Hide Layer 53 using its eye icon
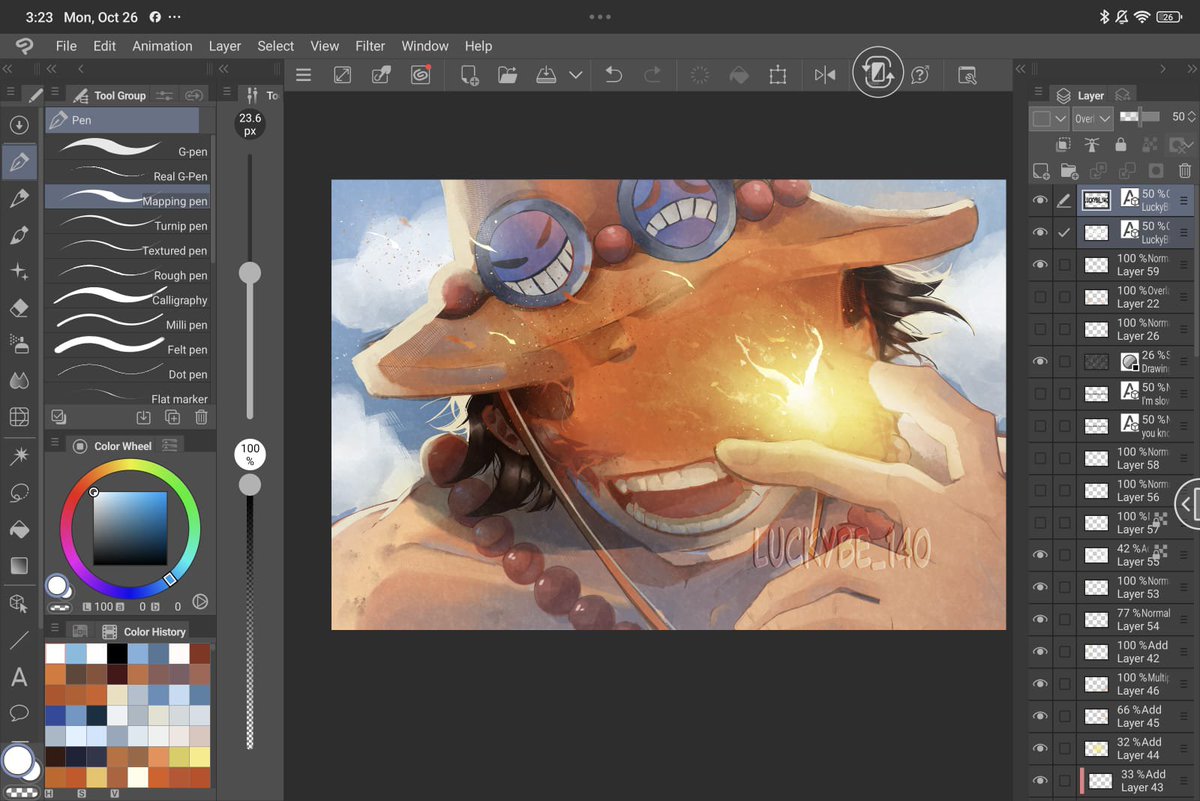Screen dimensions: 1200x801 (x=1040, y=587)
